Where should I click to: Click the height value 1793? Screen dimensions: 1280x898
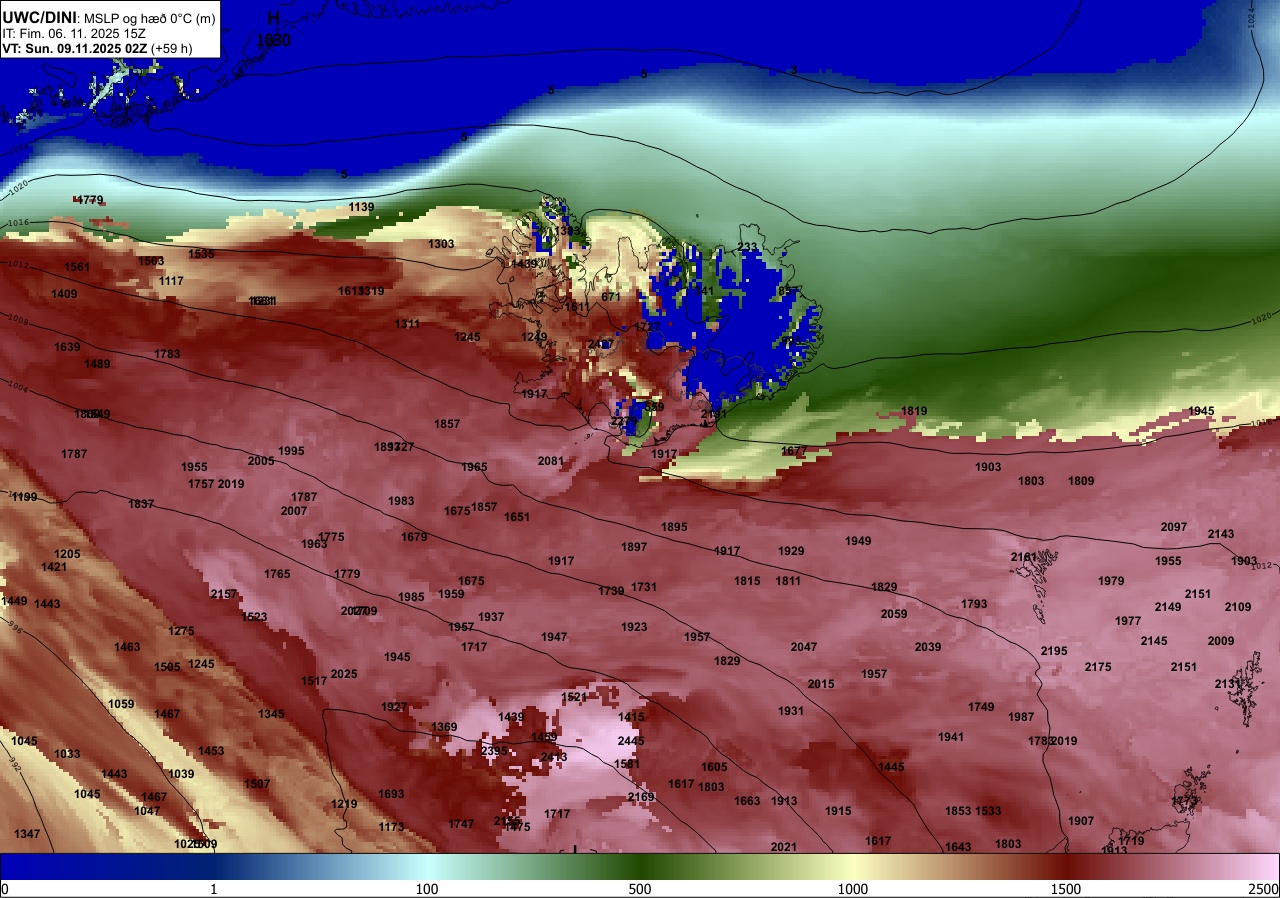(974, 604)
